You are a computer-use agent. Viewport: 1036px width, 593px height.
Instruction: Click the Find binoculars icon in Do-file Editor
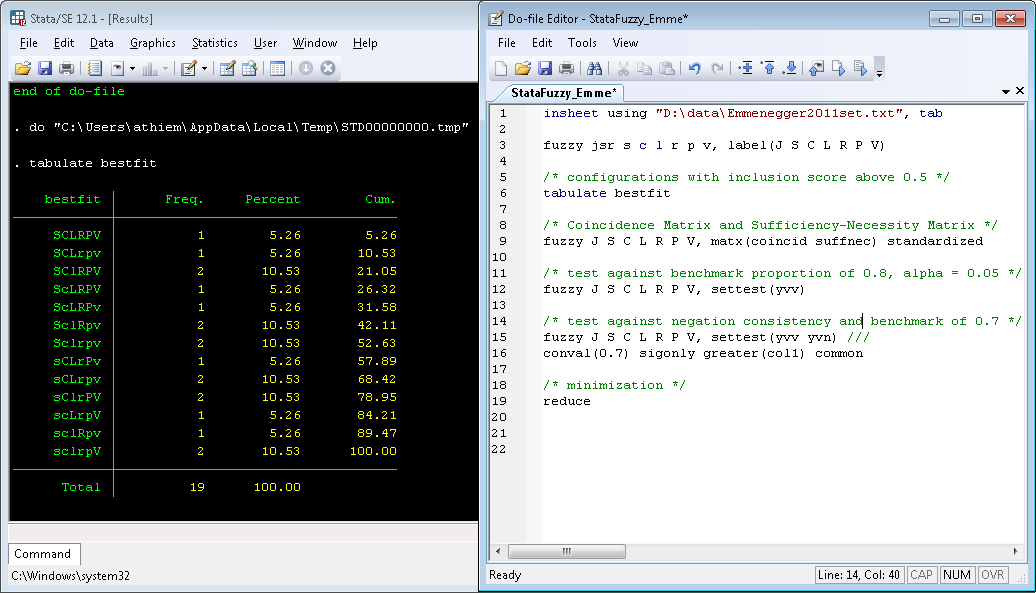click(594, 68)
